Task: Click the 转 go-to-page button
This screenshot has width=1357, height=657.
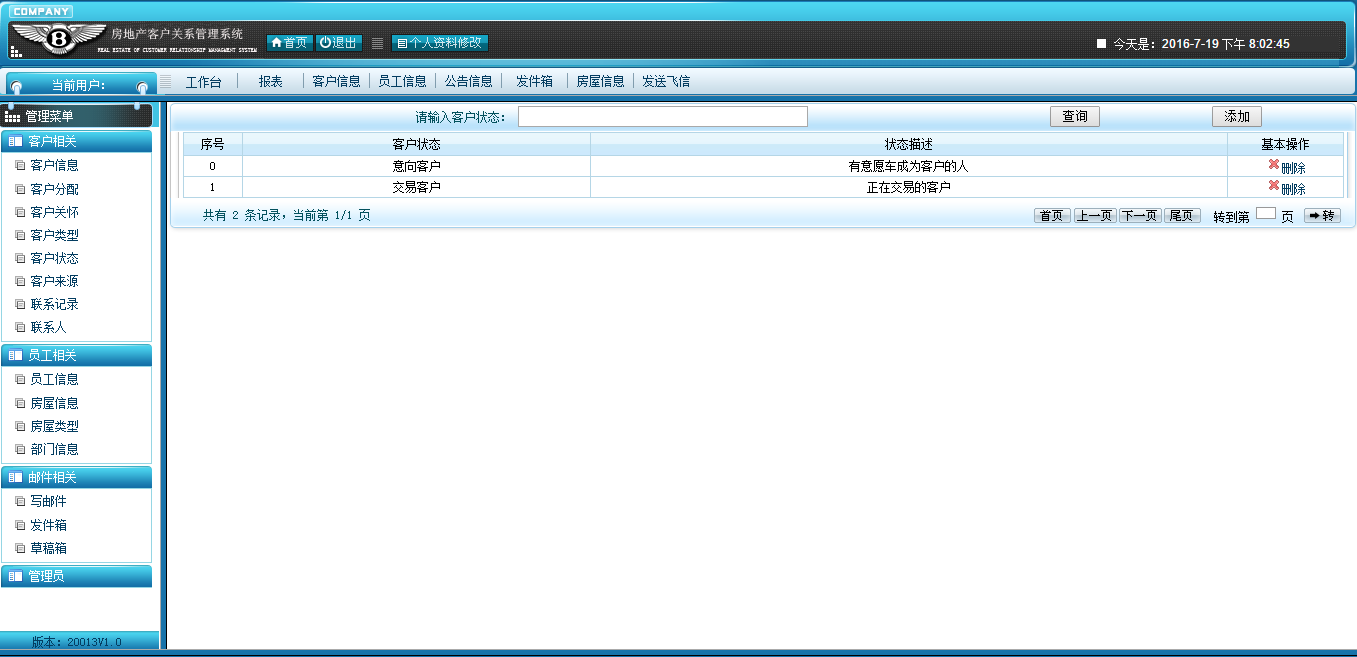Action: [x=1322, y=215]
